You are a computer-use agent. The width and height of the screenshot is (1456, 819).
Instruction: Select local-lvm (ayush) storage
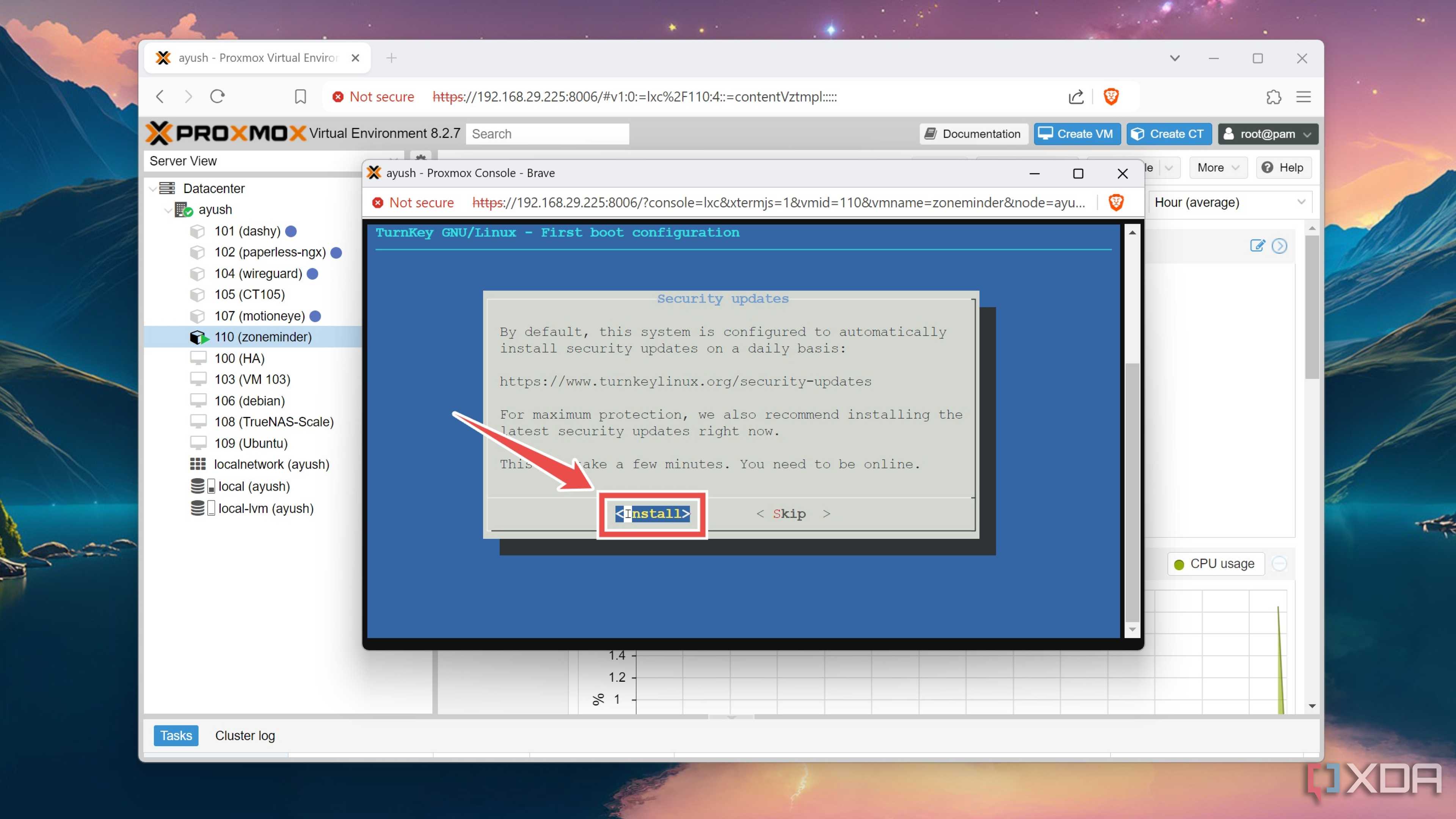tap(266, 508)
